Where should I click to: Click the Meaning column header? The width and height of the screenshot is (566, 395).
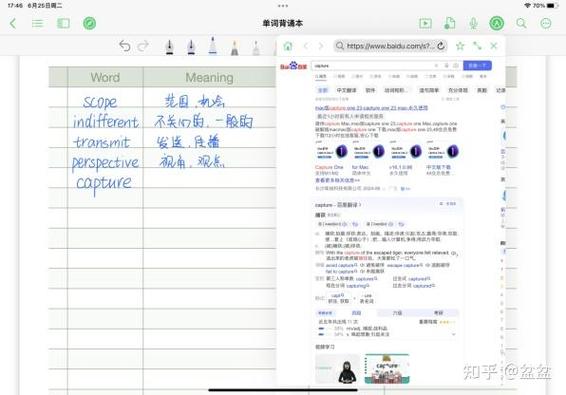[209, 77]
